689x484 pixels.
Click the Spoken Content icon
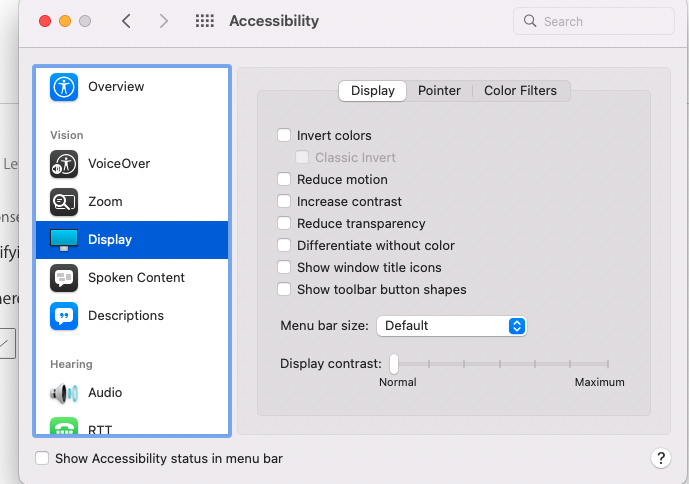pyautogui.click(x=64, y=278)
